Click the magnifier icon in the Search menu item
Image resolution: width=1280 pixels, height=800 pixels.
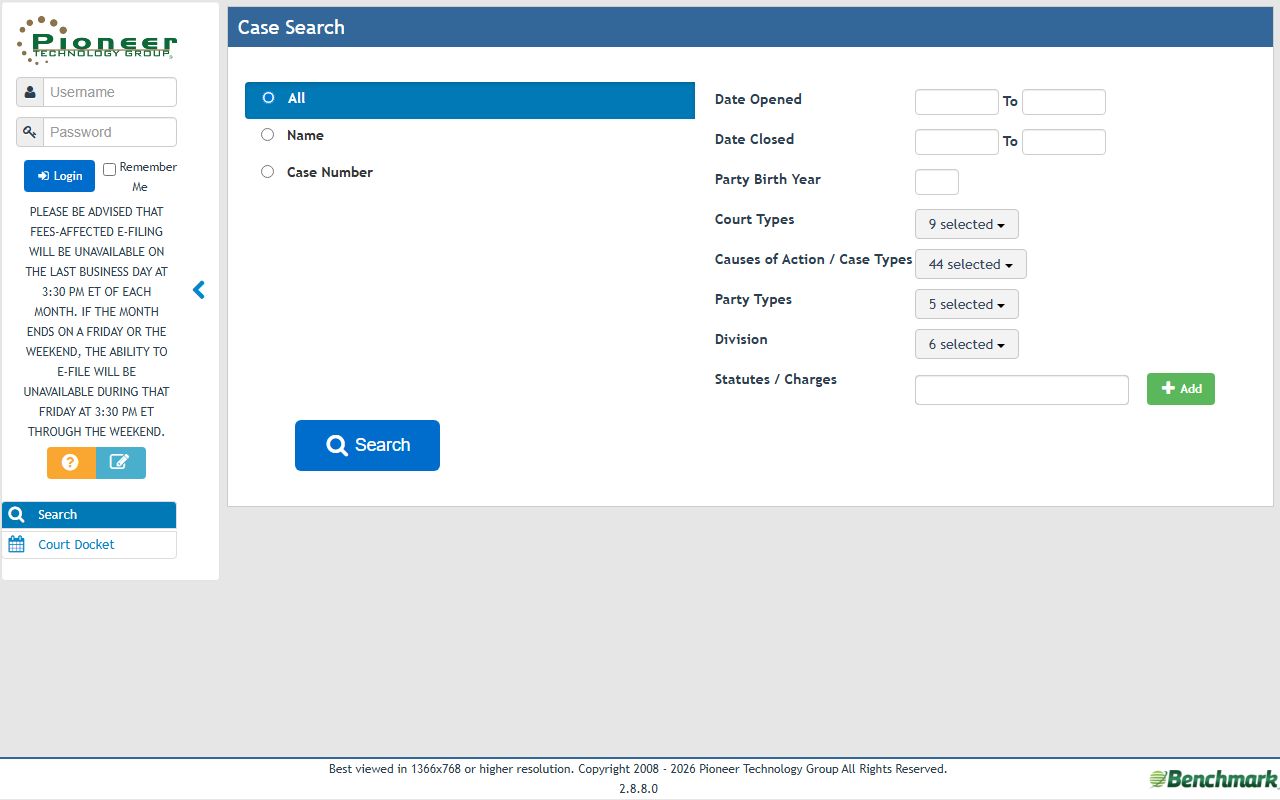click(16, 515)
